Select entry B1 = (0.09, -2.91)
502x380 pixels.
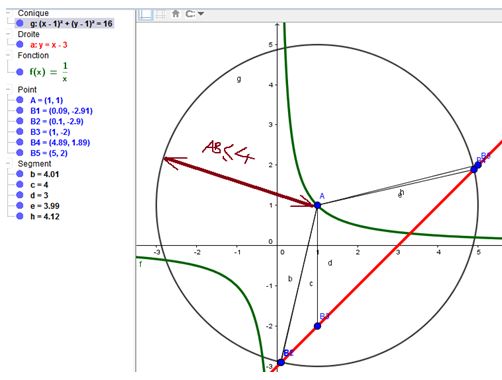point(61,111)
